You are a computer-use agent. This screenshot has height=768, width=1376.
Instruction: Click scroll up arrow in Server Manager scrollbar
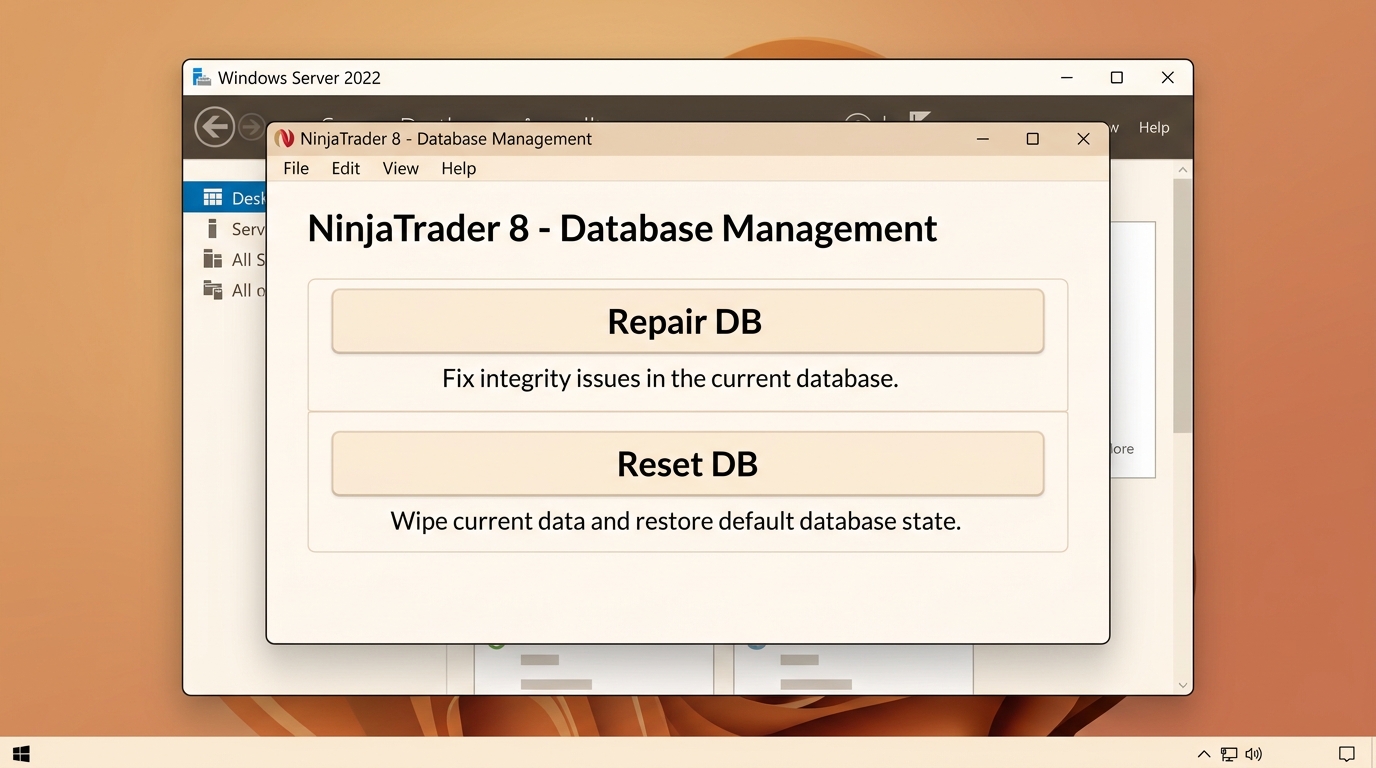(x=1183, y=170)
